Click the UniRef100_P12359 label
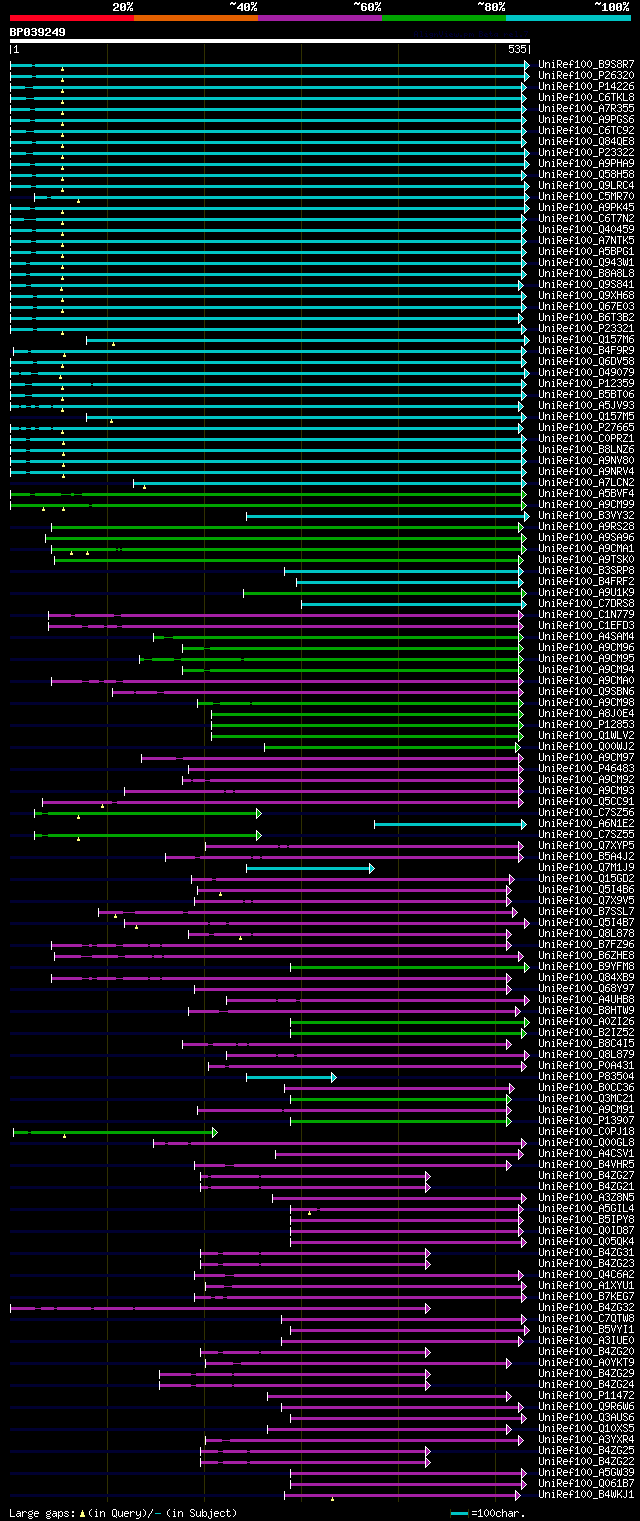Screen dimensions: 640x1521 tap(586, 383)
